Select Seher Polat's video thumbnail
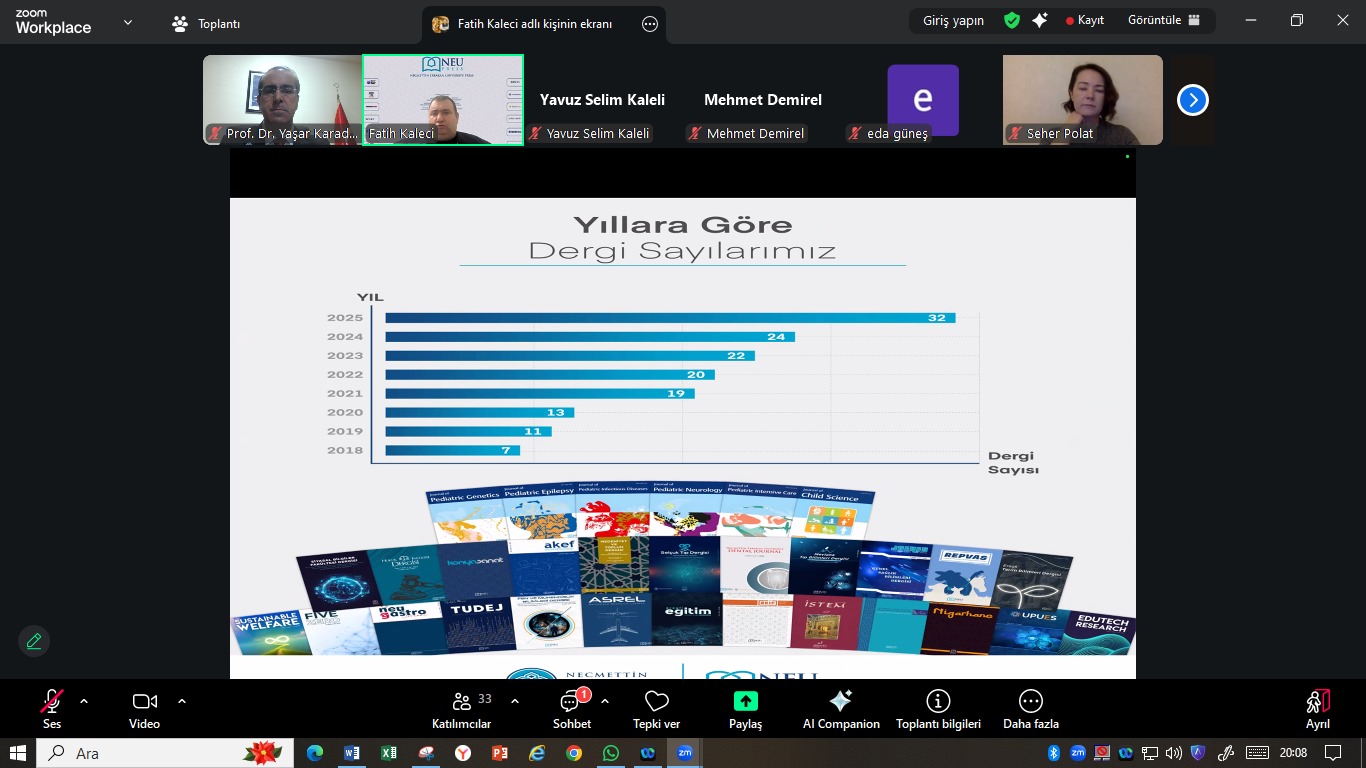This screenshot has width=1366, height=768. click(1082, 99)
